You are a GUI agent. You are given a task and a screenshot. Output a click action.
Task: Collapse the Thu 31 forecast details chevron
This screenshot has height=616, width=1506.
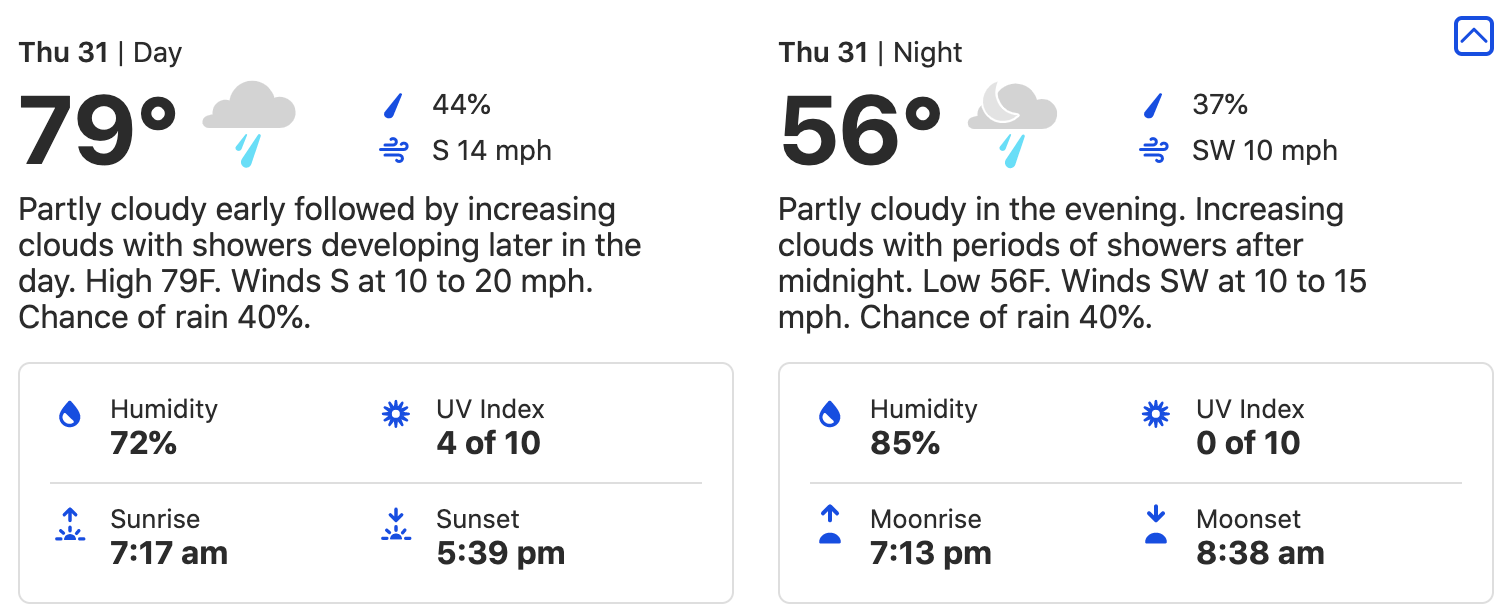click(x=1473, y=37)
